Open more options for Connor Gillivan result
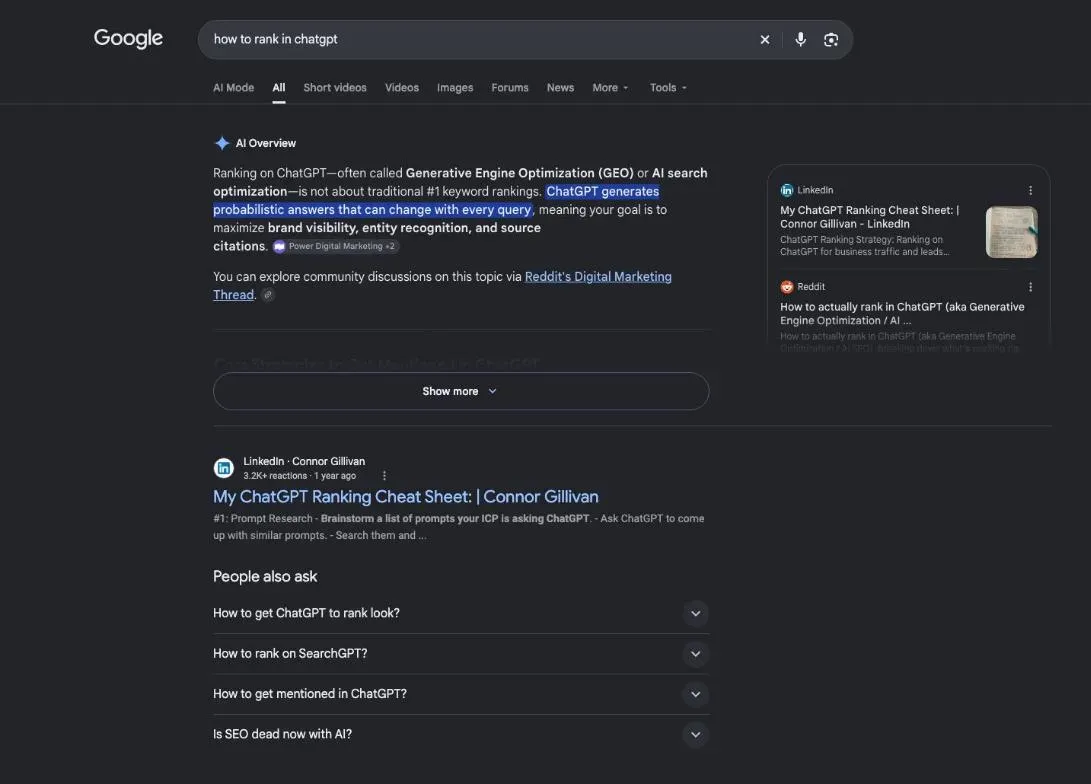Image resolution: width=1091 pixels, height=784 pixels. [x=384, y=476]
